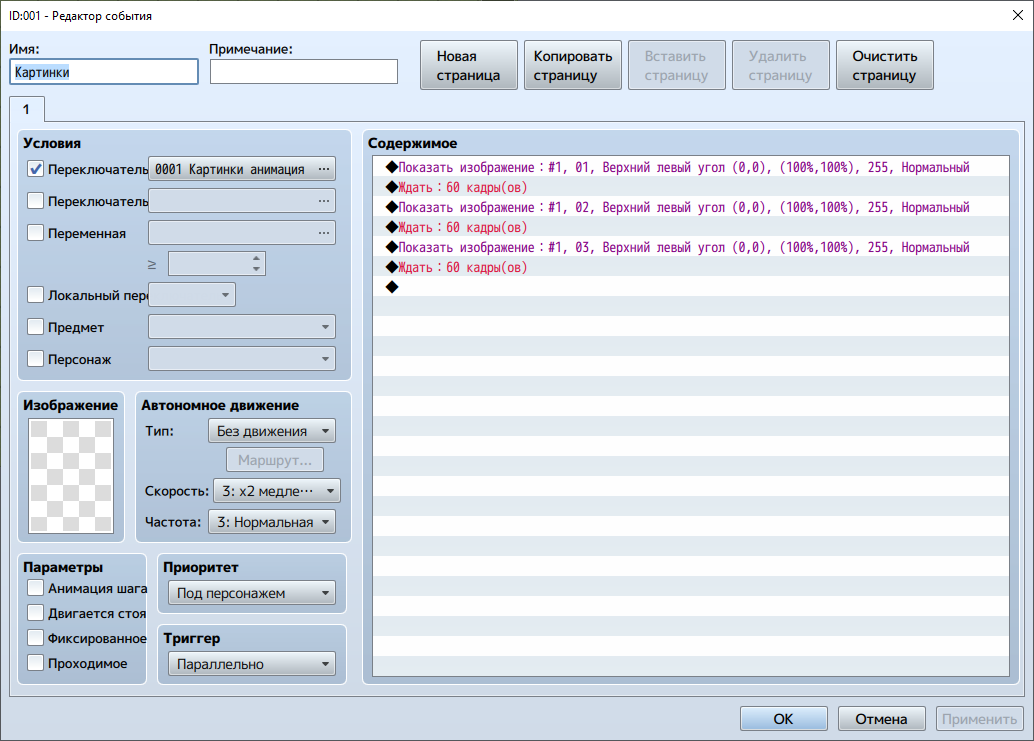
Task: Select the show image #1, 03 command
Action: (690, 247)
